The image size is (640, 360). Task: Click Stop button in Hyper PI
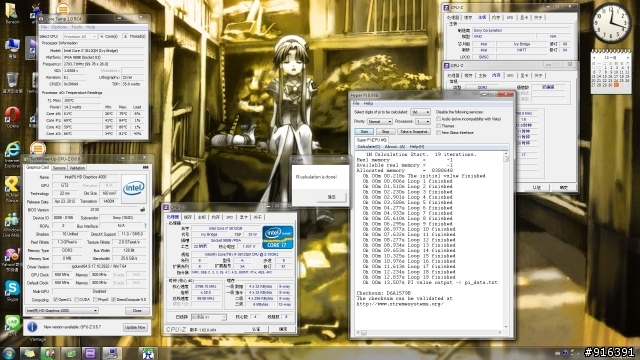[x=385, y=131]
